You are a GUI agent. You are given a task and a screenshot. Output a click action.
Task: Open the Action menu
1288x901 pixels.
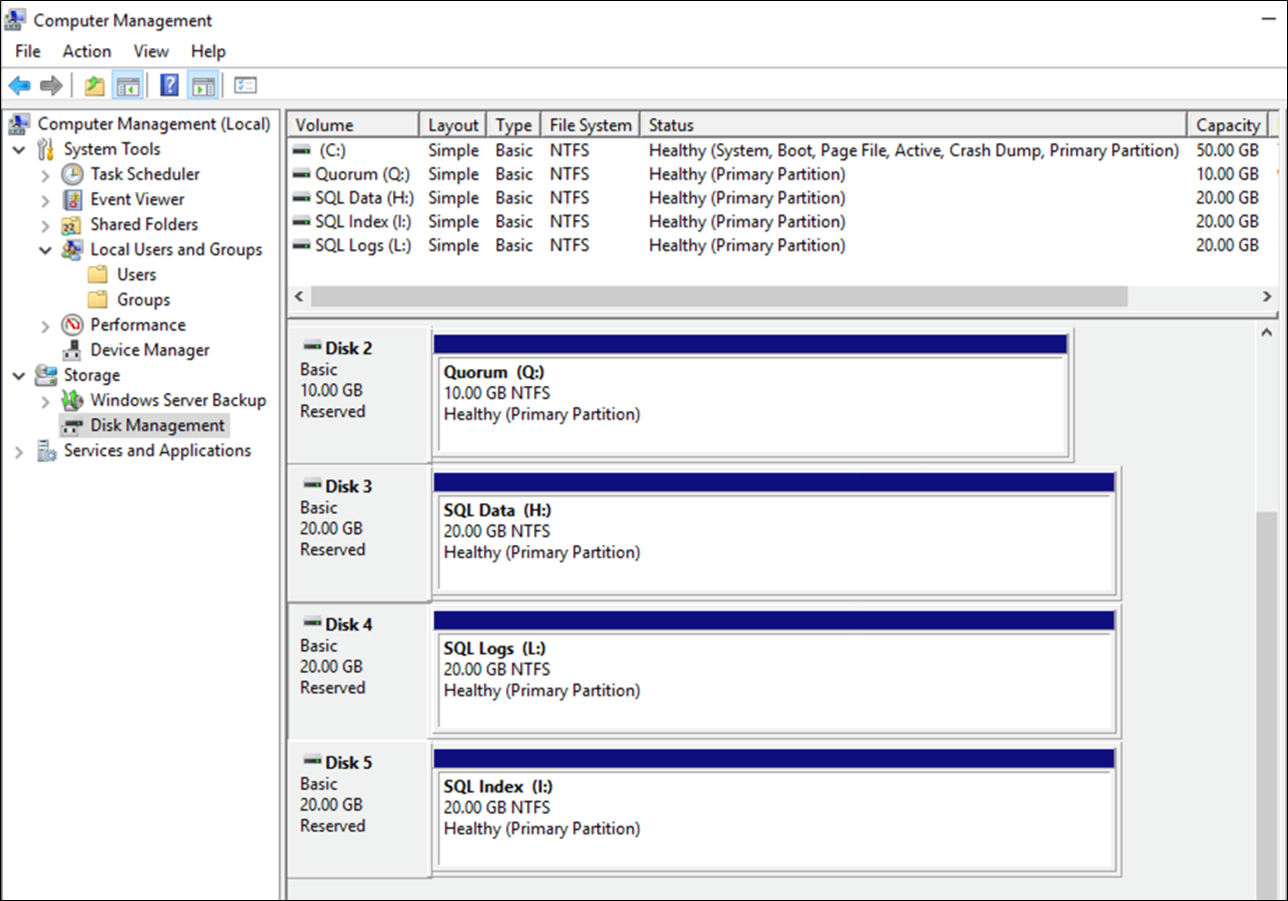[x=86, y=51]
